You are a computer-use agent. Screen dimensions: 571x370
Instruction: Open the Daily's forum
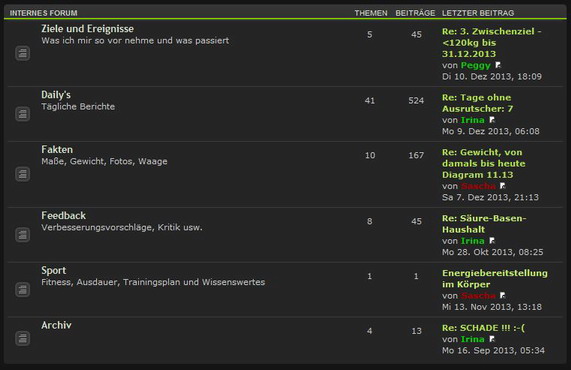(x=56, y=95)
